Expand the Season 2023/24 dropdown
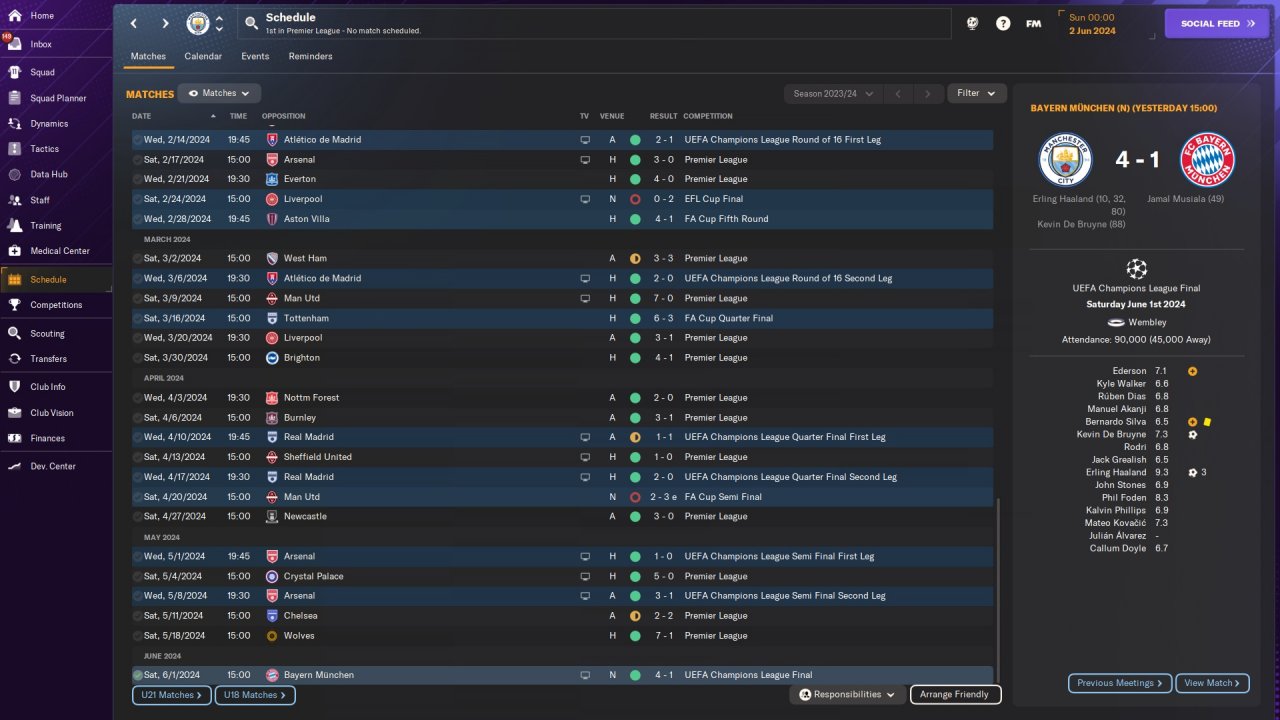This screenshot has width=1280, height=720. click(833, 93)
